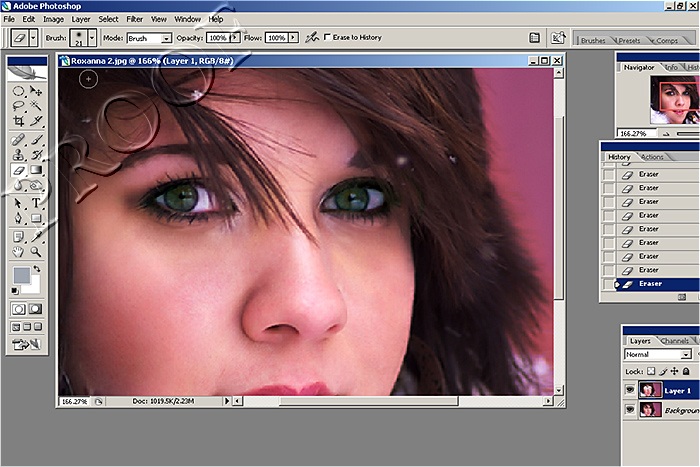Open the Opacity slider arrow
The image size is (700, 467).
point(235,38)
